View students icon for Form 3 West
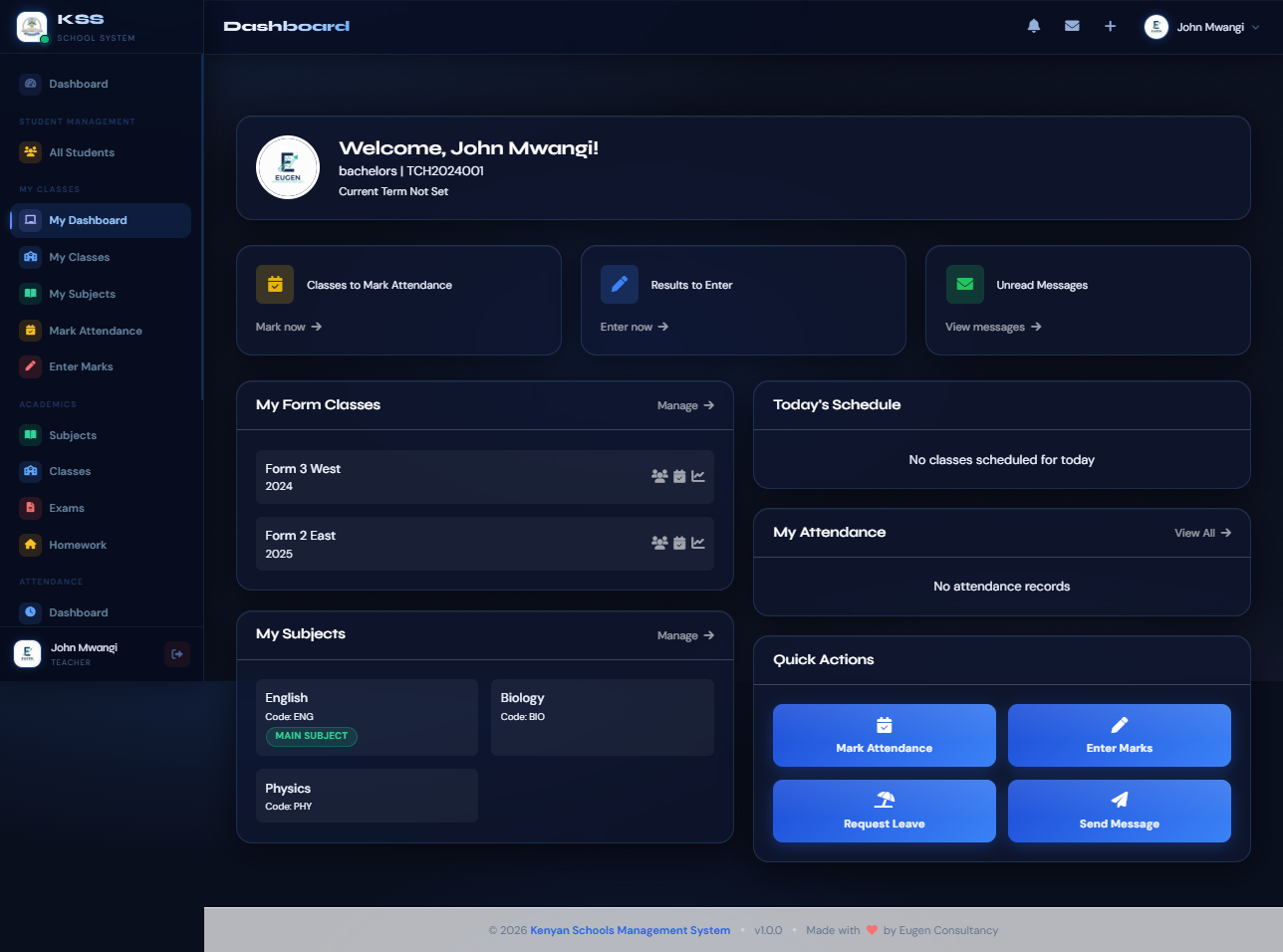 pos(659,476)
